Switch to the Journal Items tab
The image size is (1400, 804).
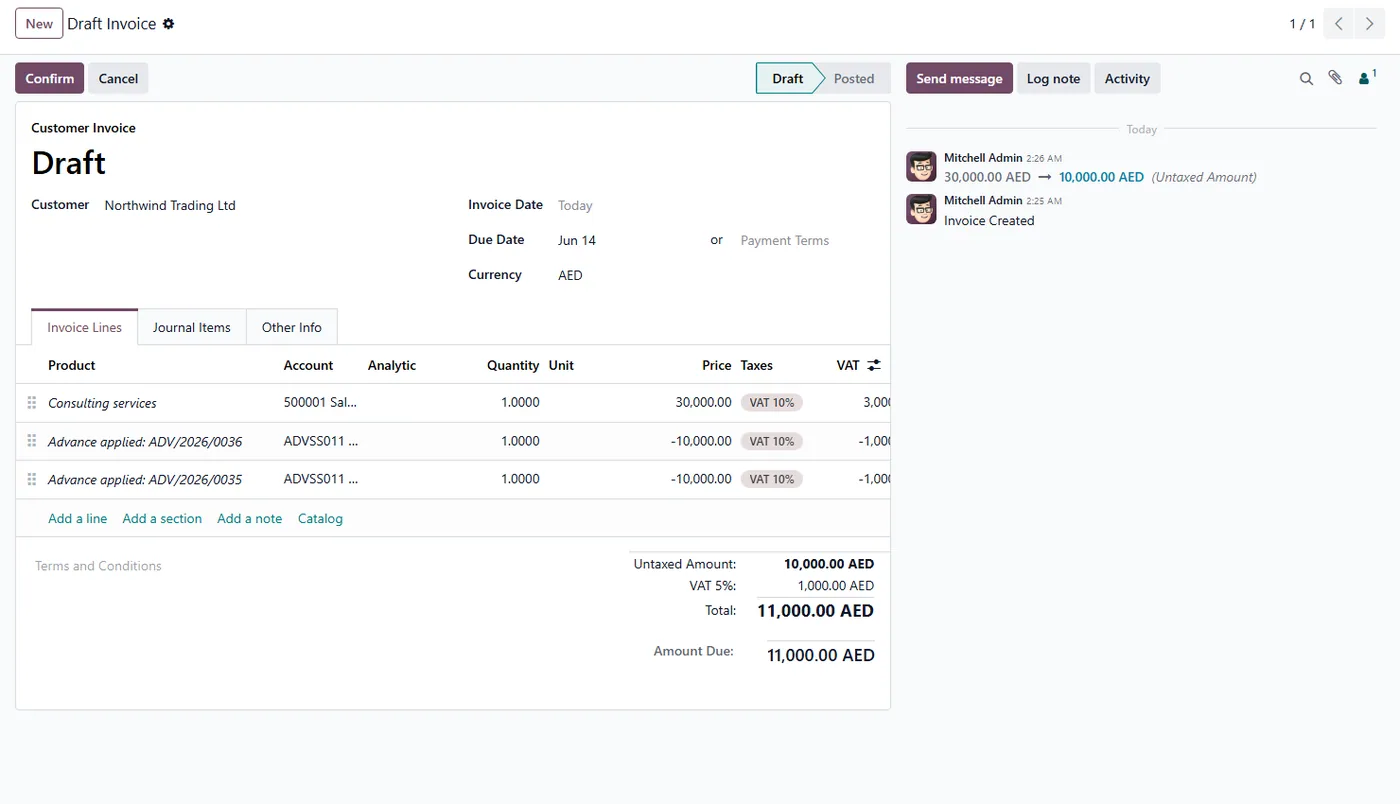pos(192,328)
